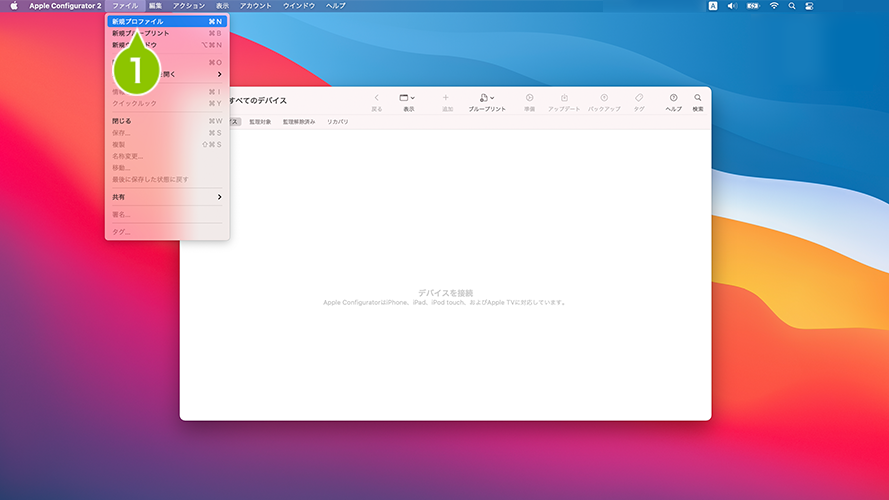Open the 編集 menu

coord(155,6)
